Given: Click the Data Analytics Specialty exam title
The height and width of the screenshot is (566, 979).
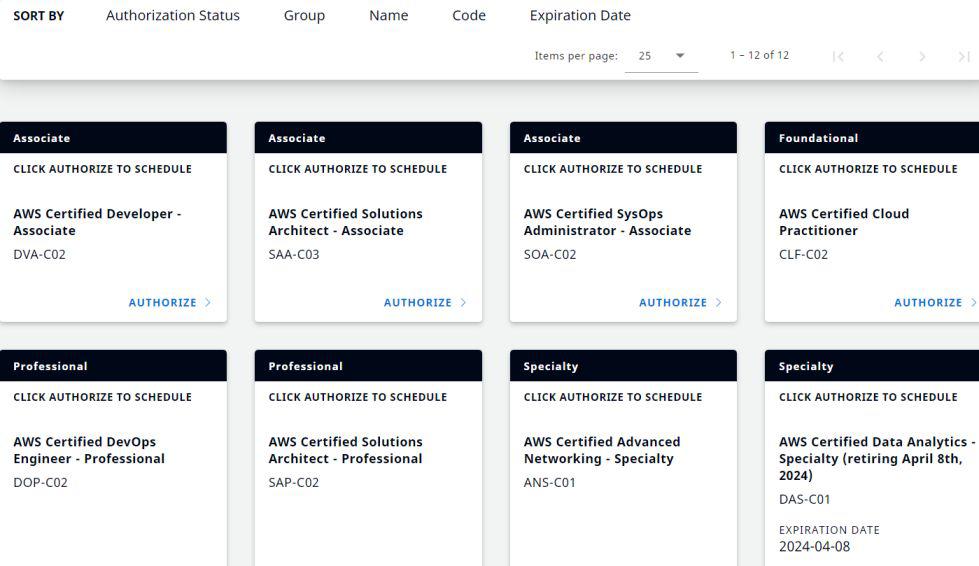Looking at the screenshot, I should coord(876,458).
